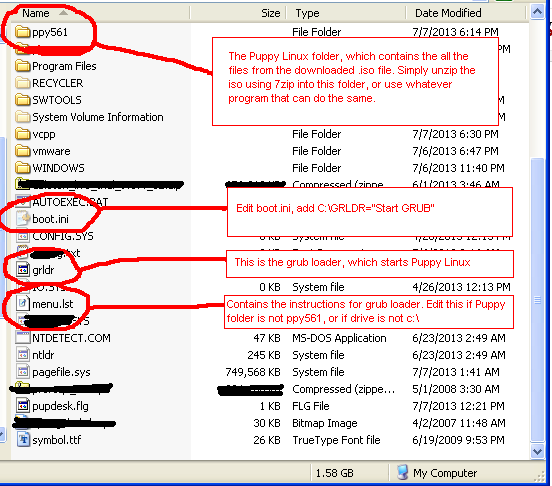Click the ppy561 folder icon
The width and height of the screenshot is (552, 486).
pyautogui.click(x=23, y=32)
